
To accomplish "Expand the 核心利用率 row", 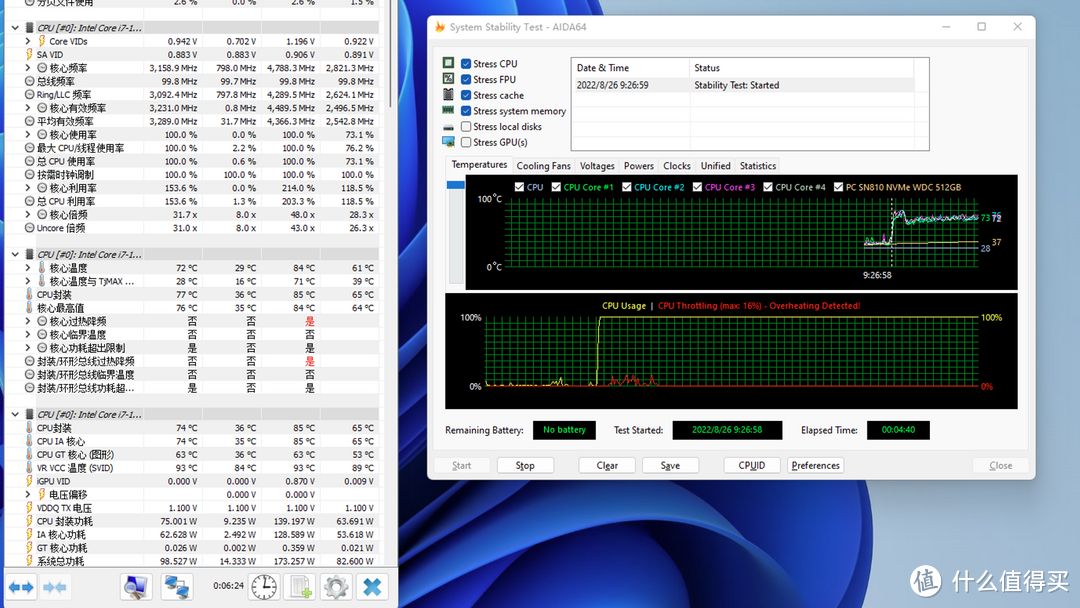I will pos(28,188).
